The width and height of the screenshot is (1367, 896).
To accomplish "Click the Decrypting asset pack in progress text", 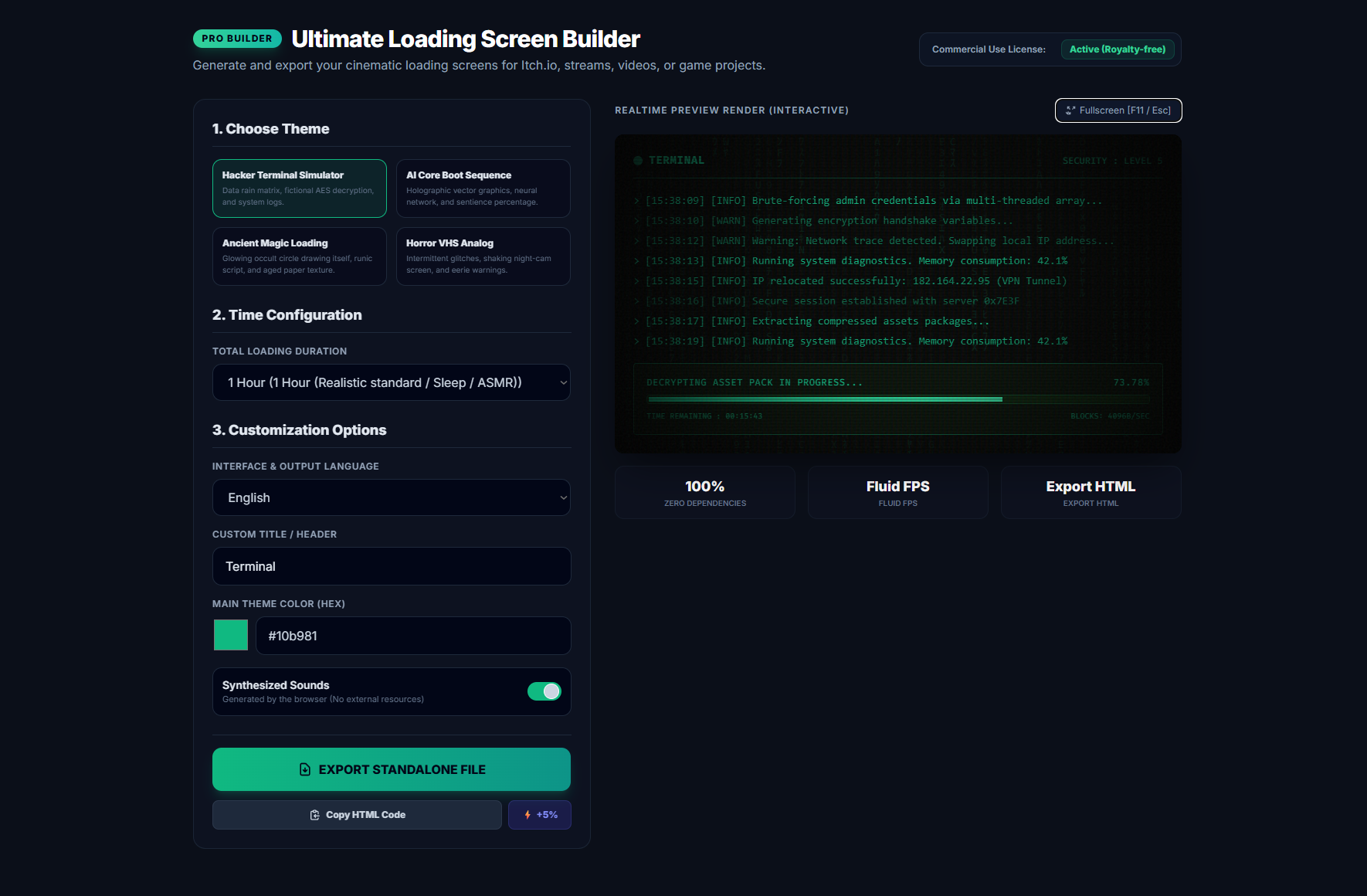I will (755, 382).
